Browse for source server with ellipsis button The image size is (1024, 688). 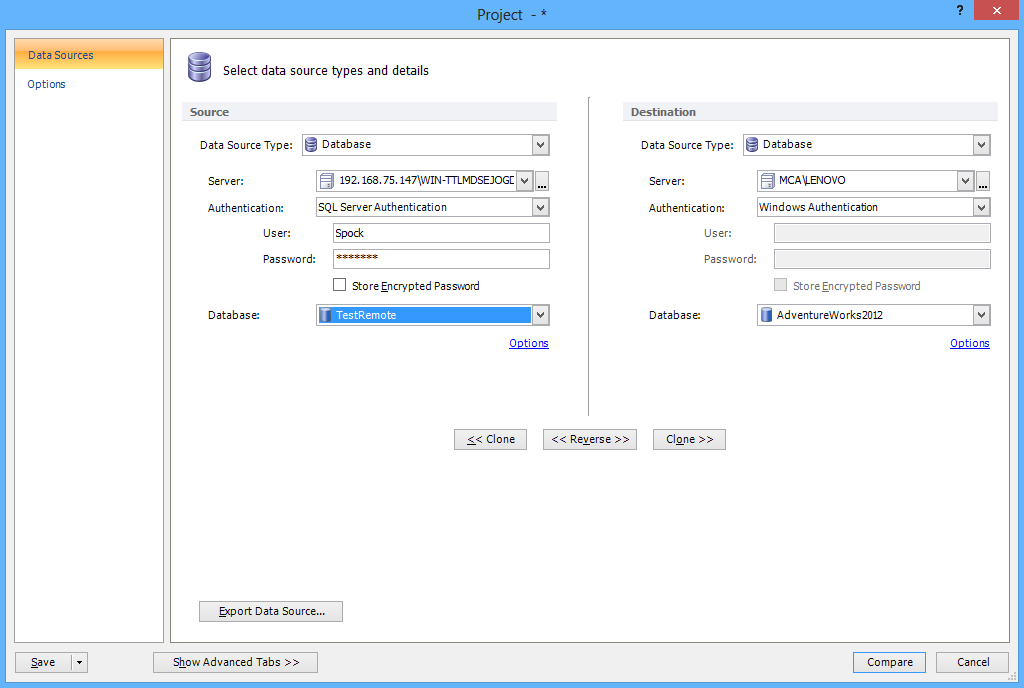click(542, 181)
